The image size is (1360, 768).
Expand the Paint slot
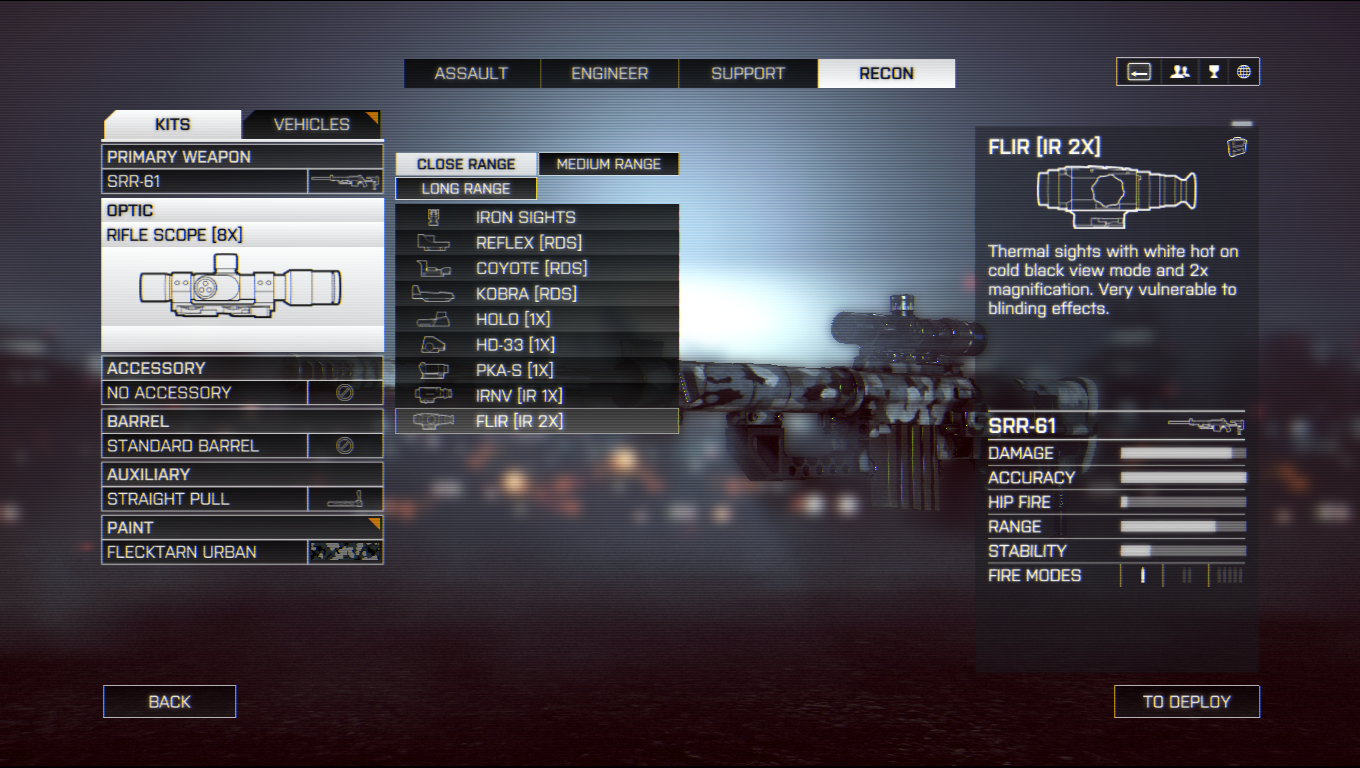(242, 540)
